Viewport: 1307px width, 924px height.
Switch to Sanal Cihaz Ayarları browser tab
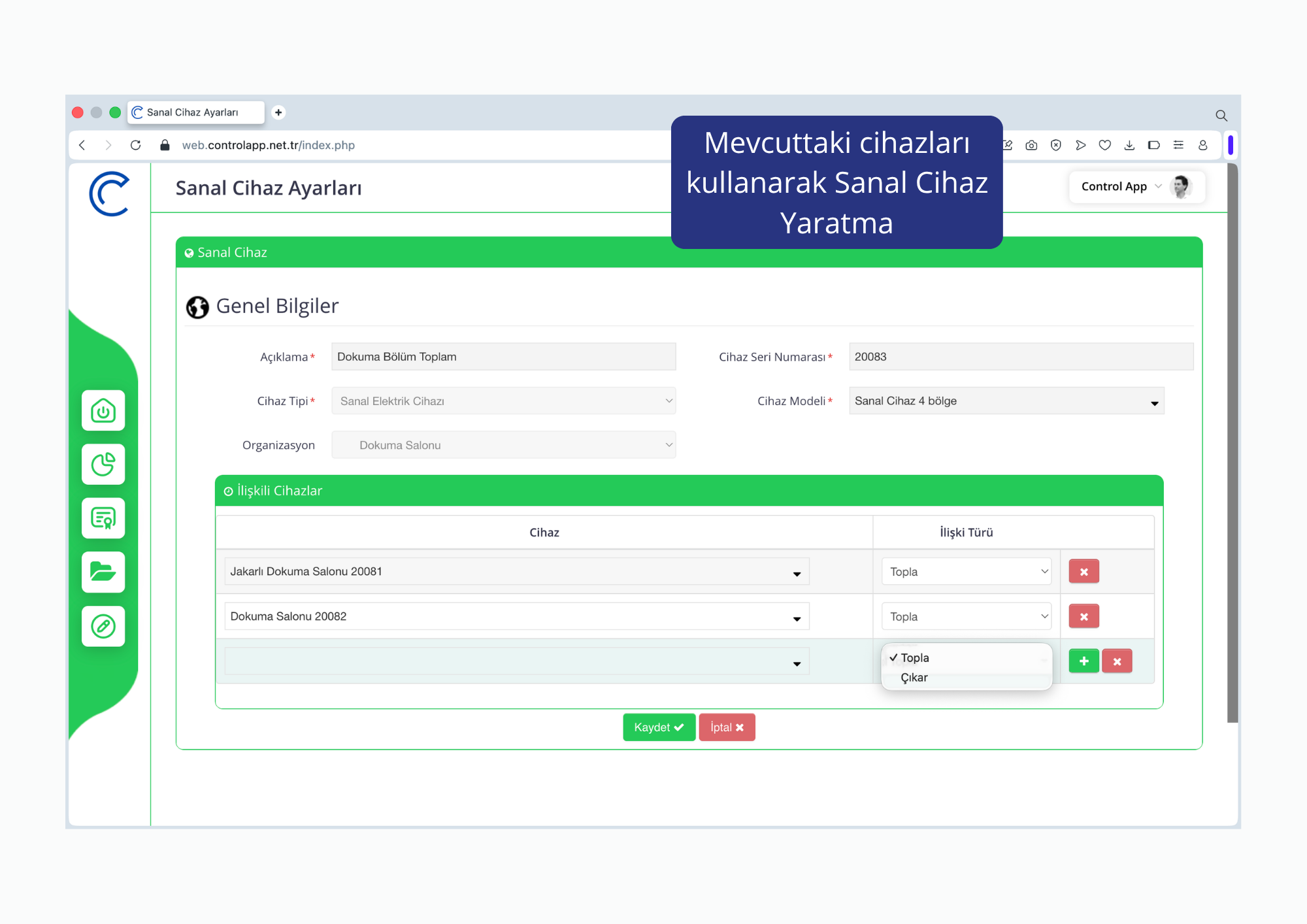pos(195,112)
